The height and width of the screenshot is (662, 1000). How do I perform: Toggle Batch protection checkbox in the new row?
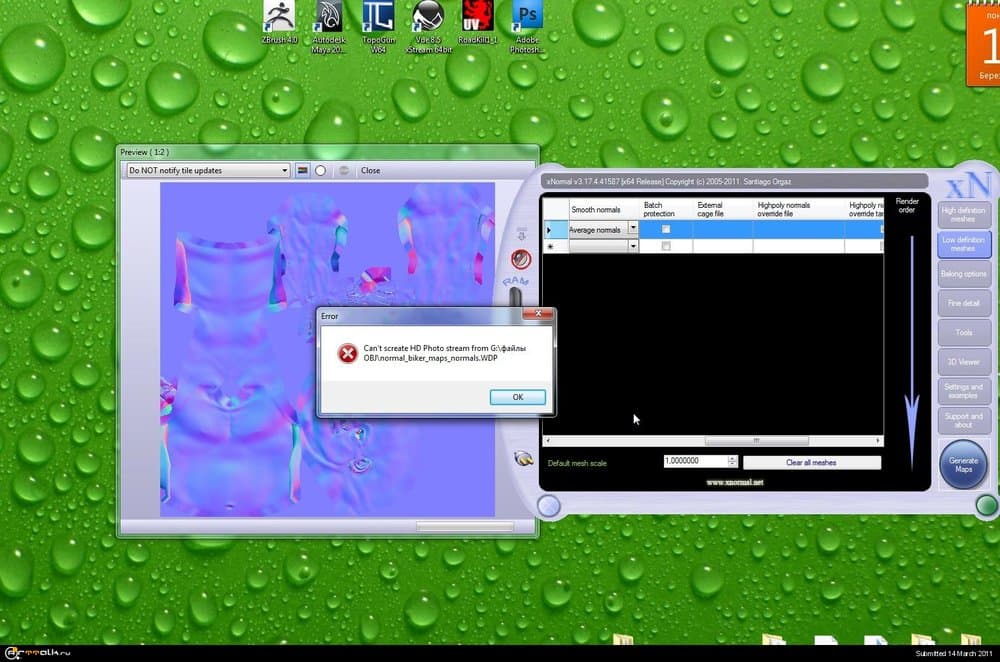tap(666, 246)
